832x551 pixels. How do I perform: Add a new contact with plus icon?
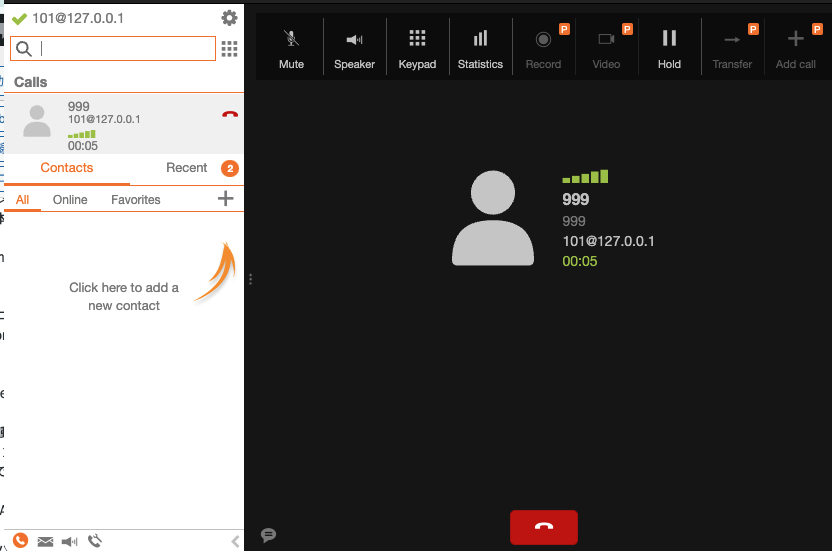(226, 199)
